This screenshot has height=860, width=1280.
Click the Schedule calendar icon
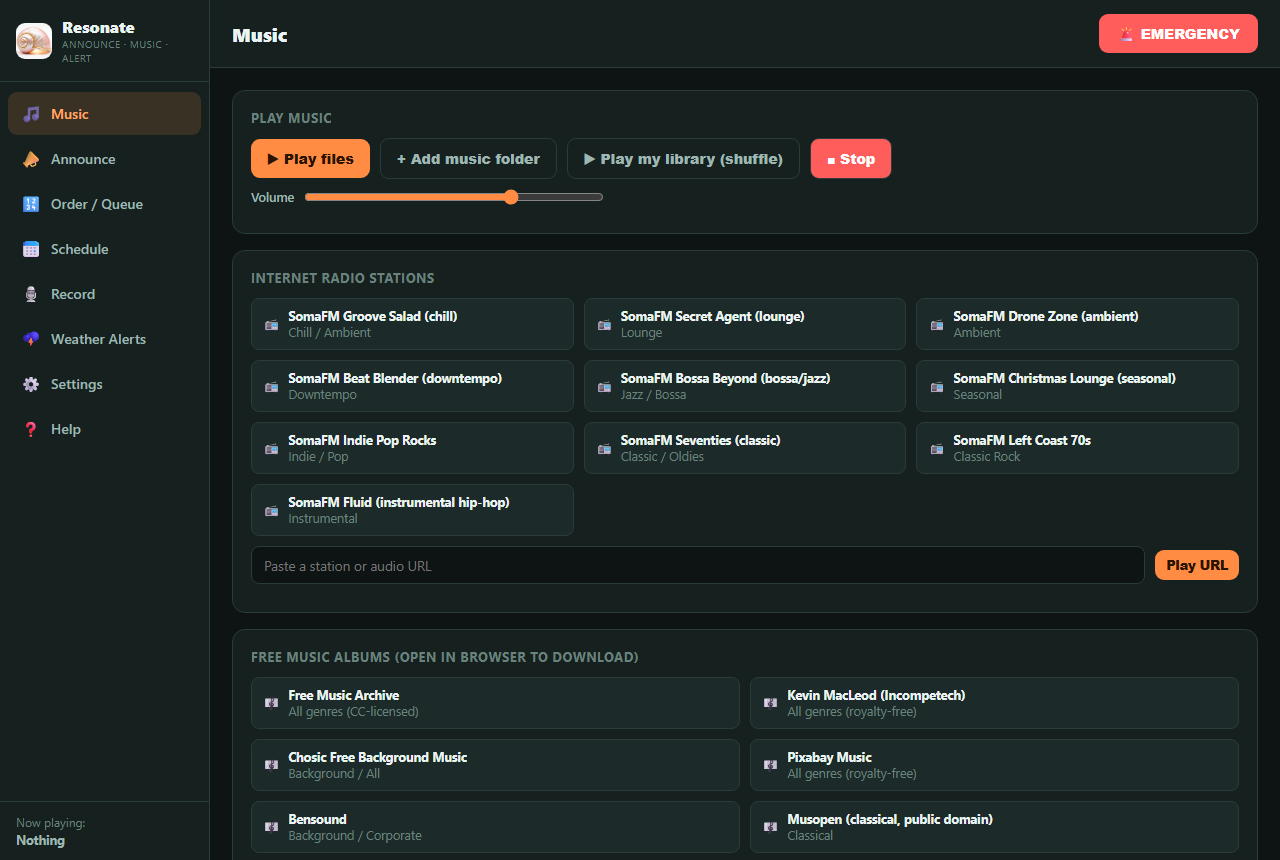click(32, 249)
